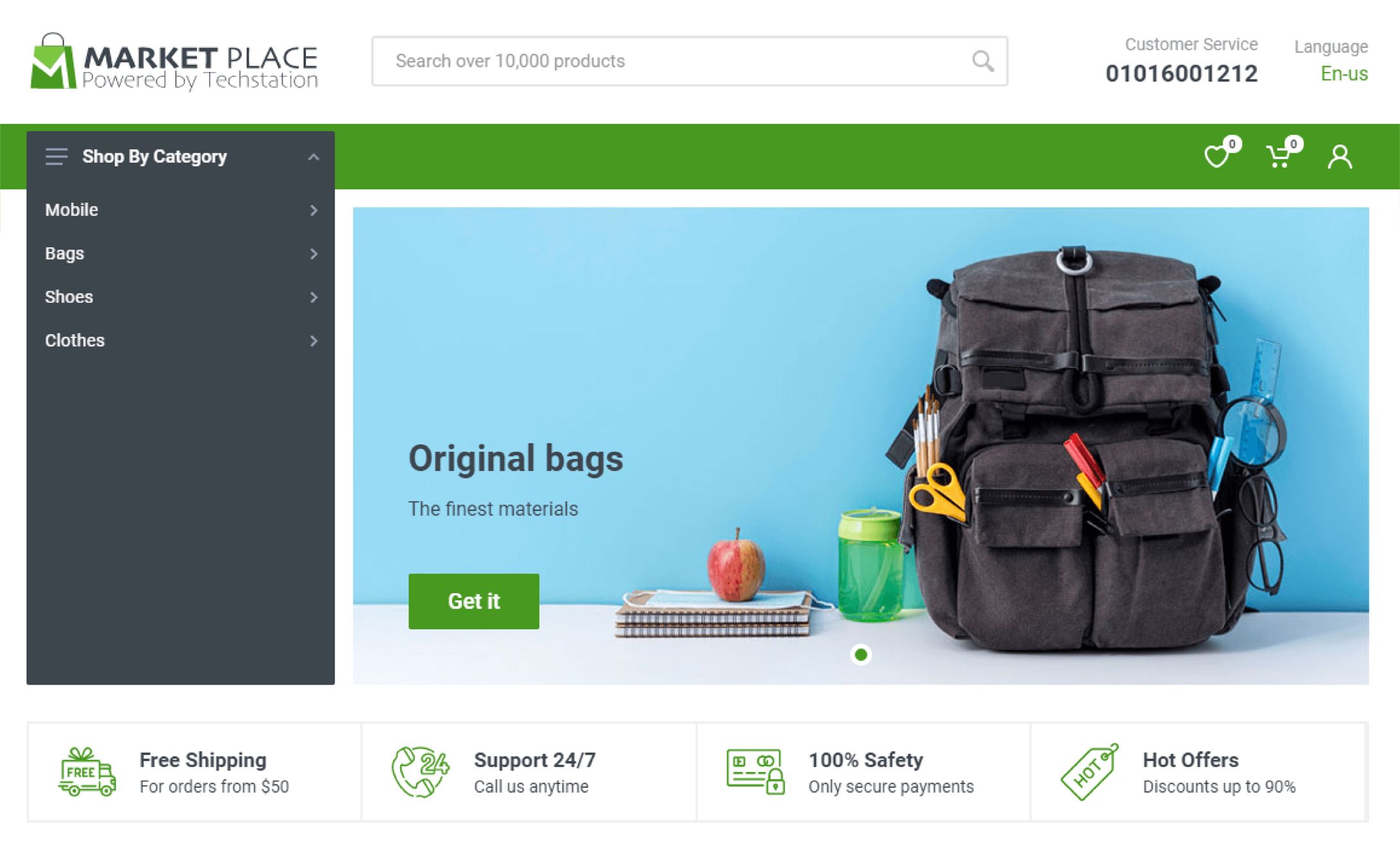The height and width of the screenshot is (862, 1400).
Task: Click the search magnifier icon
Action: pyautogui.click(x=983, y=61)
